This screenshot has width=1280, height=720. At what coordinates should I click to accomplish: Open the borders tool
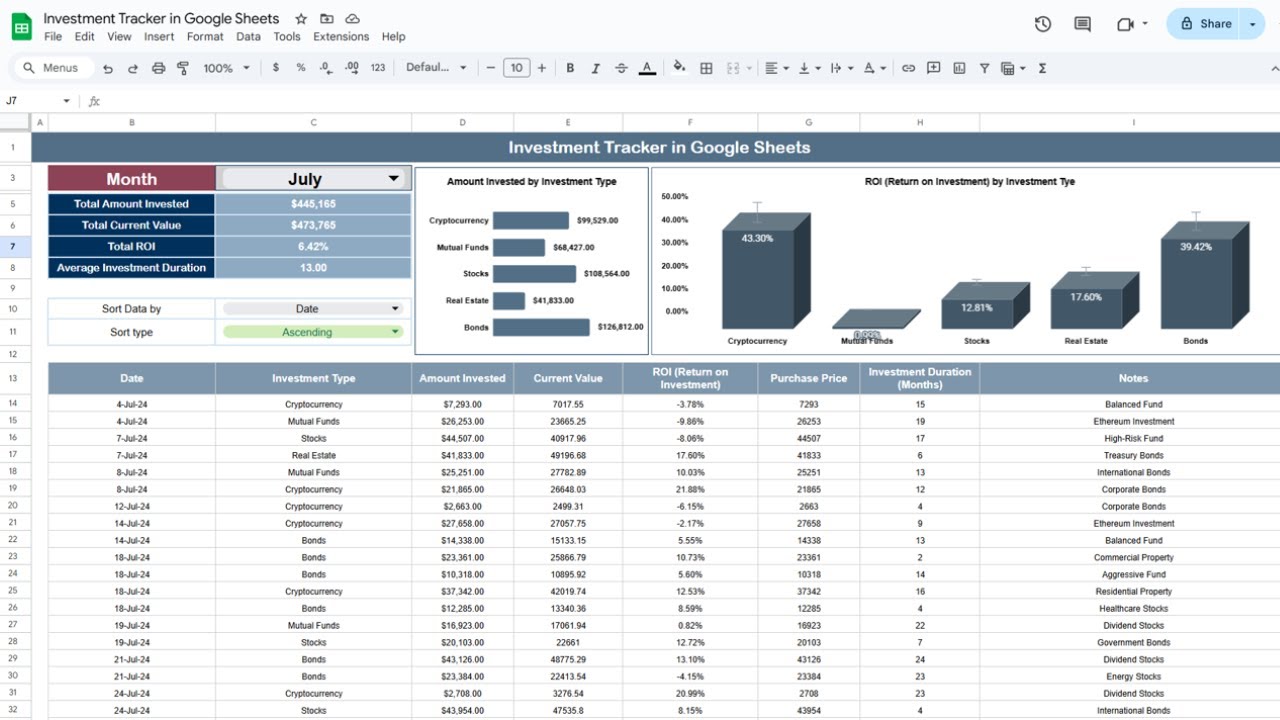click(706, 68)
